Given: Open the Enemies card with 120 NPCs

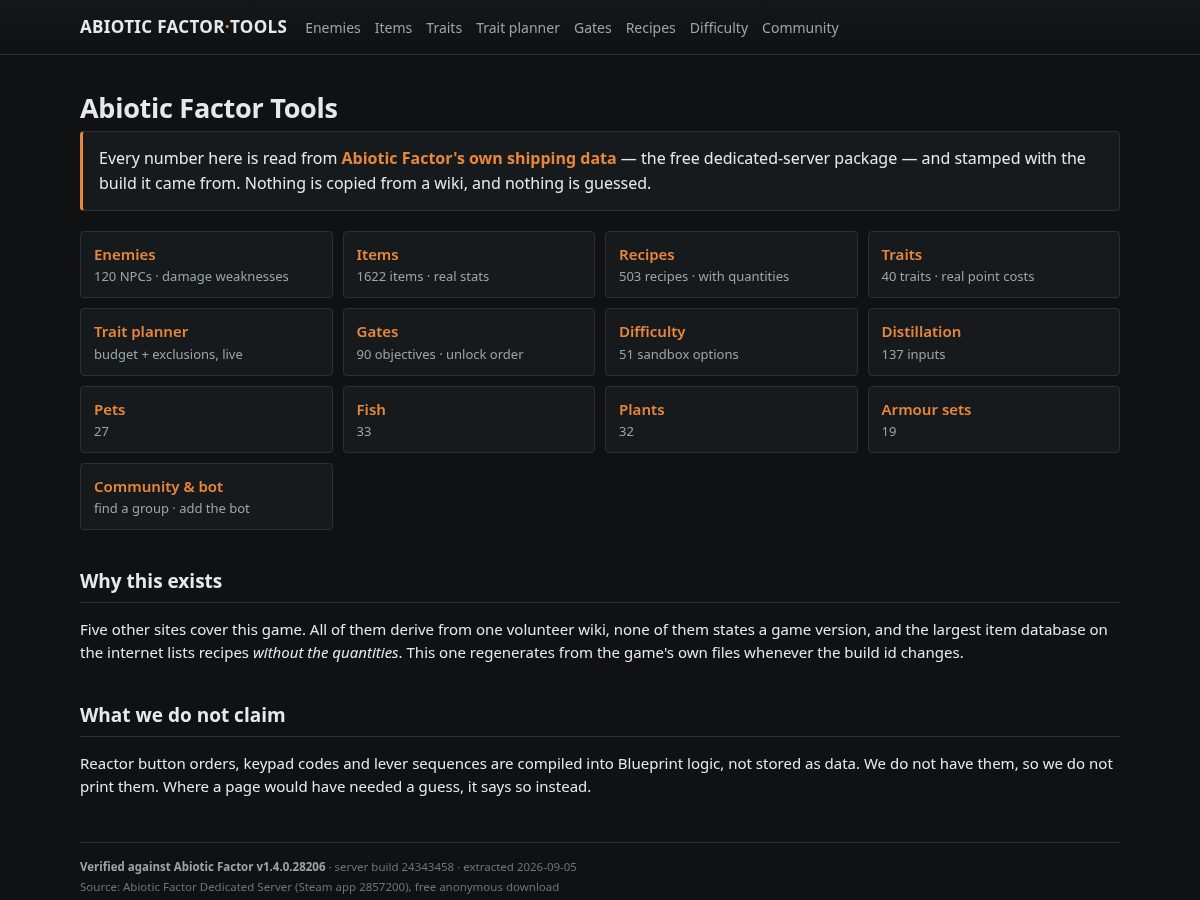Looking at the screenshot, I should [x=206, y=265].
